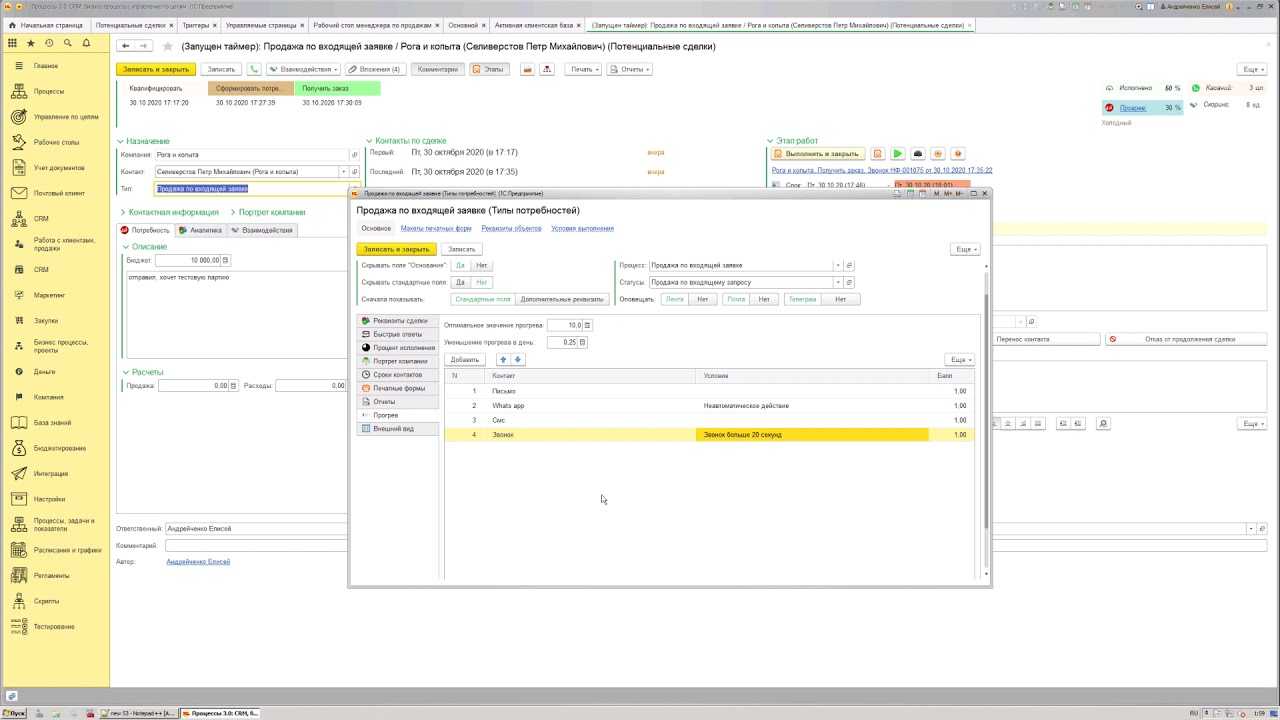Open Макеты печатных форм link
Screen dimensions: 1280x720
(436, 228)
